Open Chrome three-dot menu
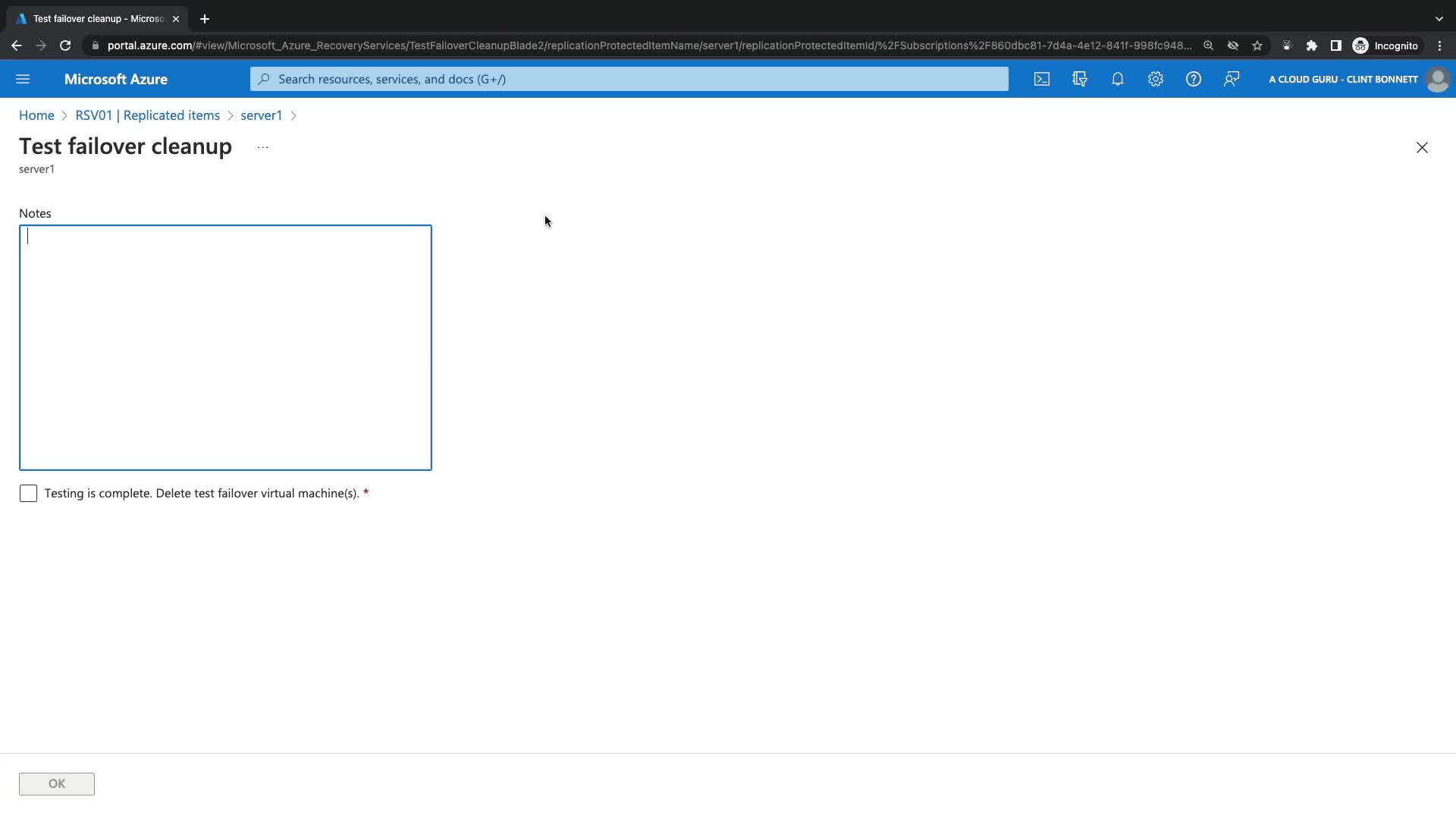The height and width of the screenshot is (819, 1456). pos(1439,45)
